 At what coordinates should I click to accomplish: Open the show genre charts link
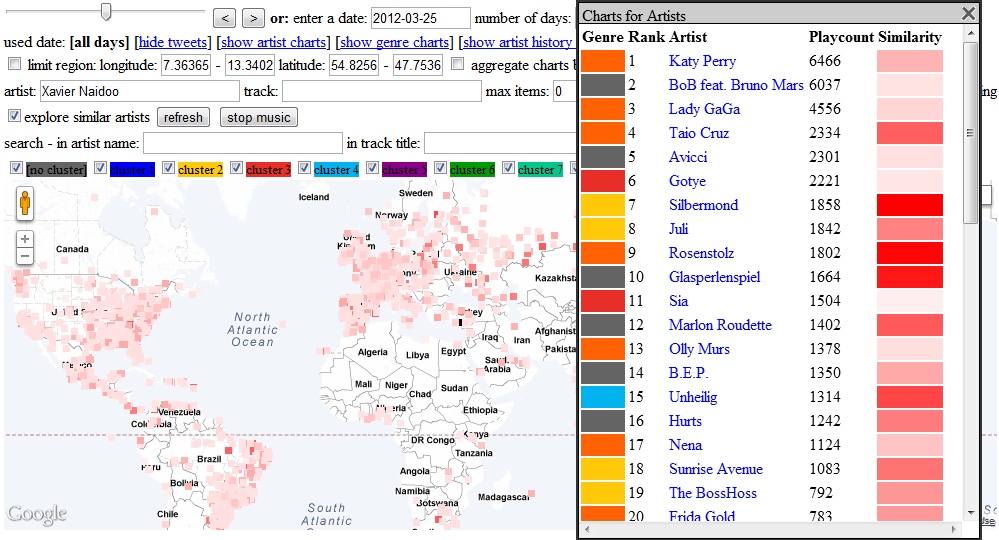point(394,42)
